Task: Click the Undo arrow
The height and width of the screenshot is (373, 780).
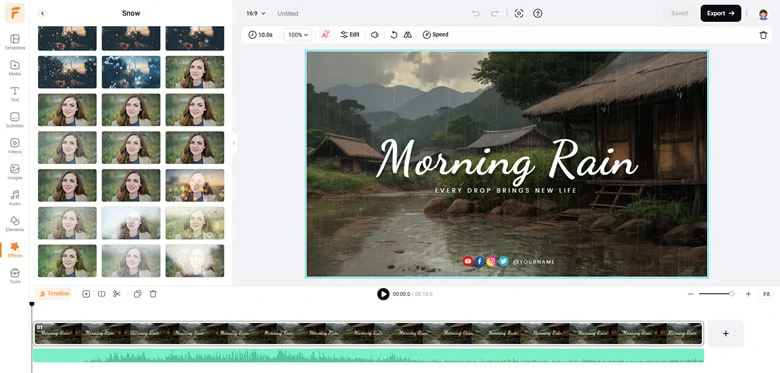Action: (x=476, y=13)
